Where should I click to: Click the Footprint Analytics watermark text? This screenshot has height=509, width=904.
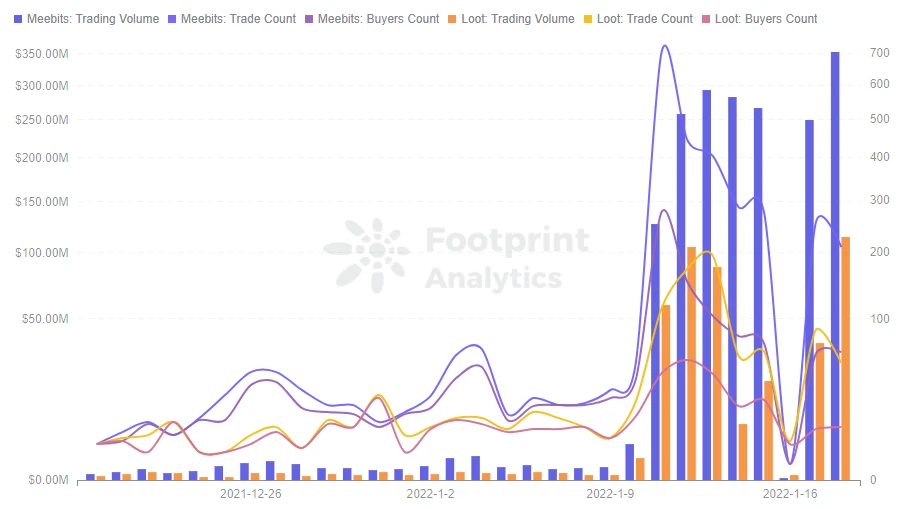click(507, 258)
